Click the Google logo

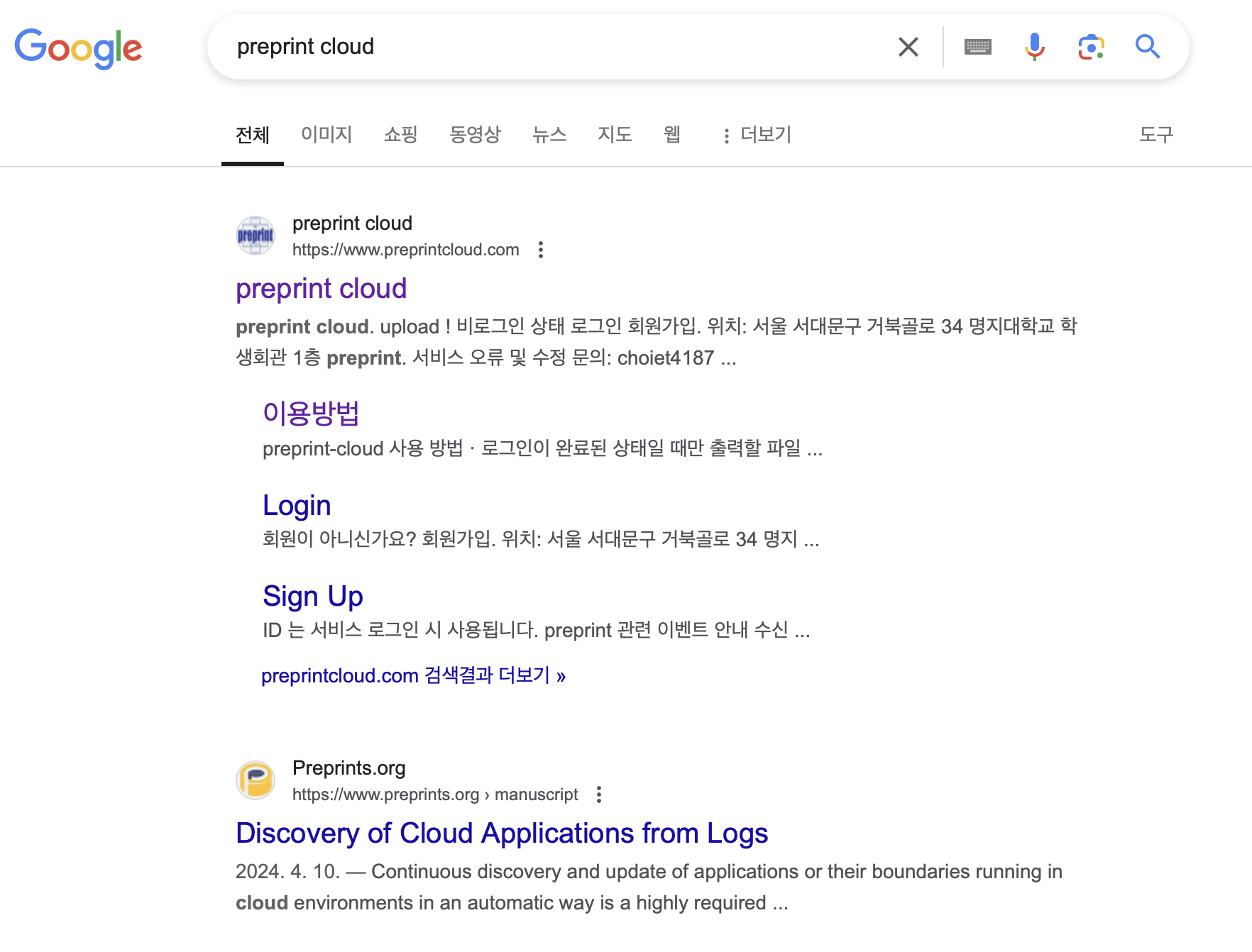pyautogui.click(x=78, y=48)
